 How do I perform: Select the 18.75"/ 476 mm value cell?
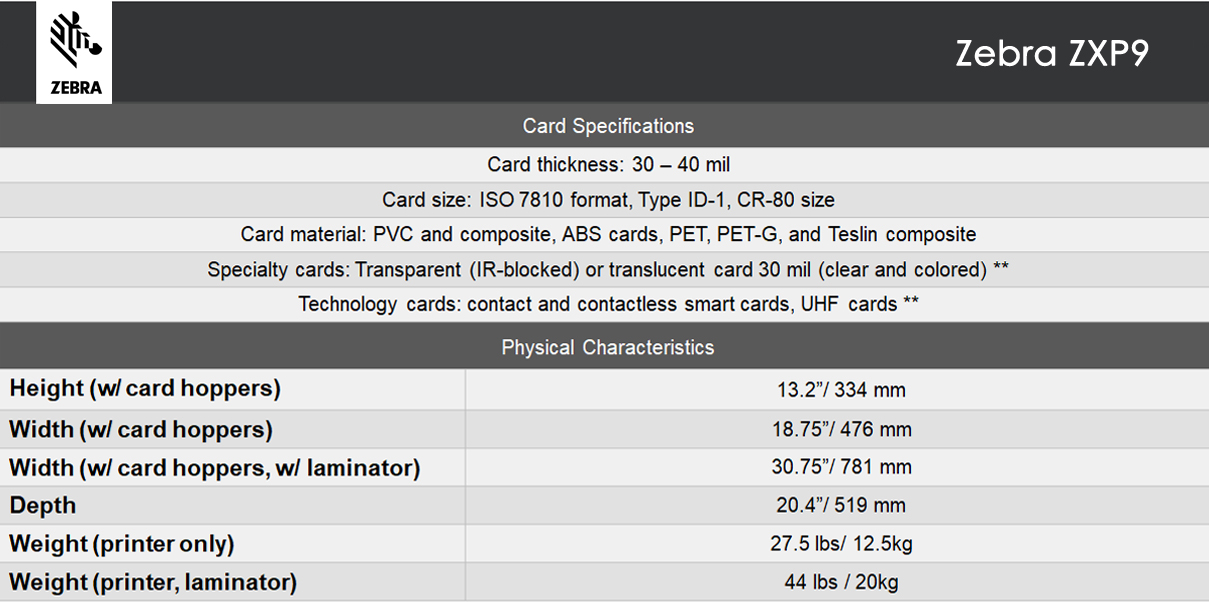[x=841, y=429]
